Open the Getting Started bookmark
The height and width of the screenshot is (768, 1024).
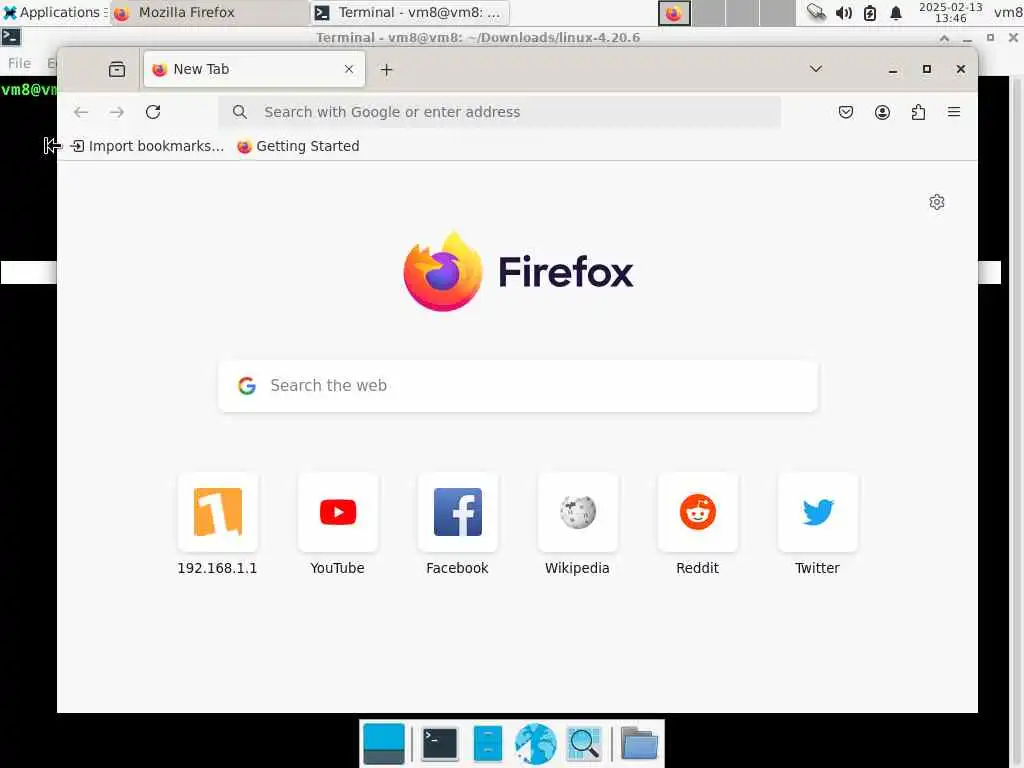coord(298,146)
